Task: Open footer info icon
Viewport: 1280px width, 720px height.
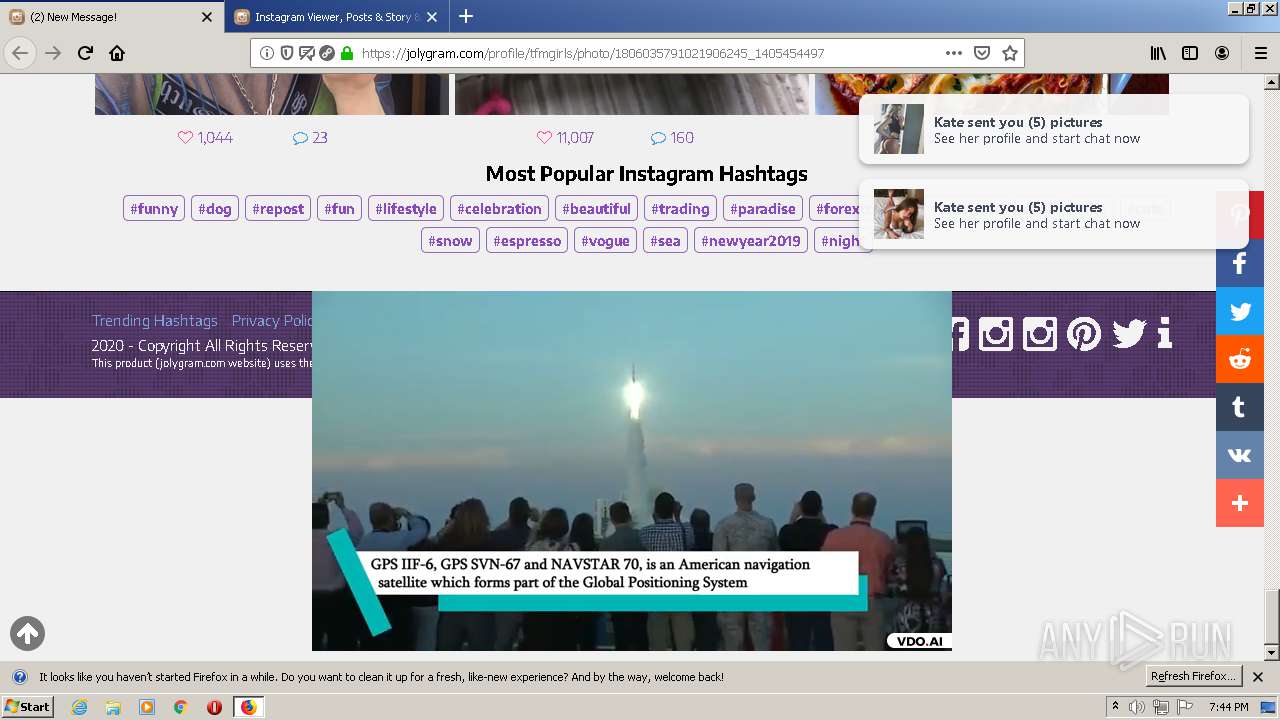Action: tap(1164, 333)
